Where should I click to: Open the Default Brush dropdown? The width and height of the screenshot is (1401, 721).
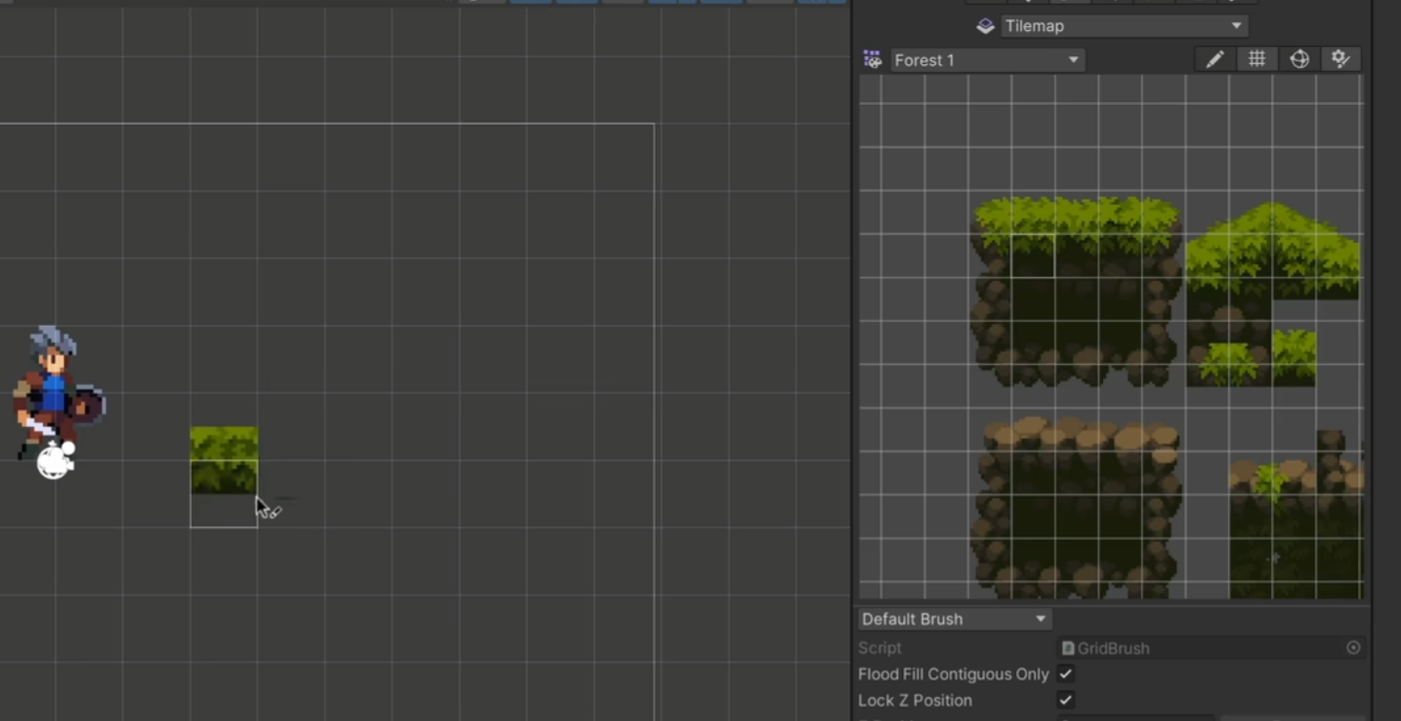(x=953, y=619)
